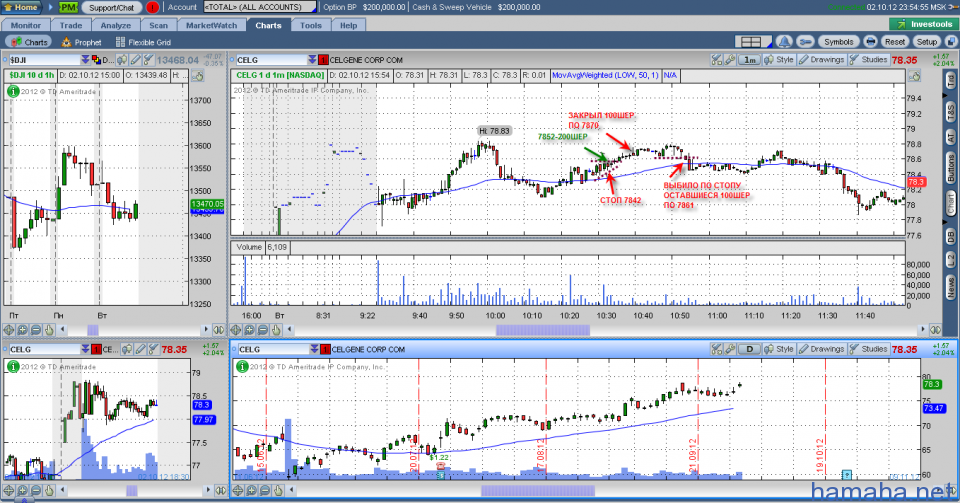The image size is (960, 503).
Task: Toggle the DB sidebar panel
Action: (951, 236)
